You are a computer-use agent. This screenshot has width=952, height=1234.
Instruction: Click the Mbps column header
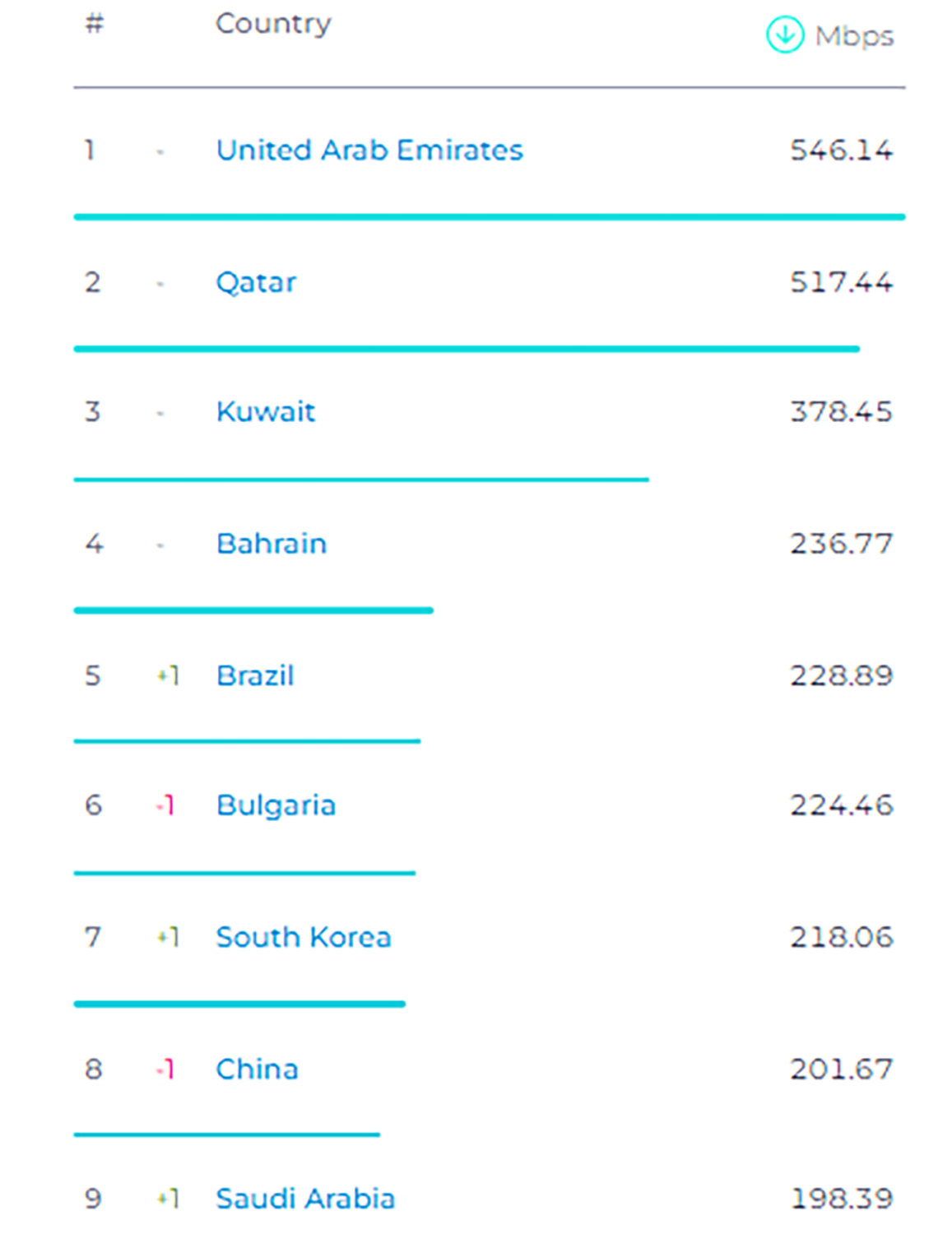(854, 36)
